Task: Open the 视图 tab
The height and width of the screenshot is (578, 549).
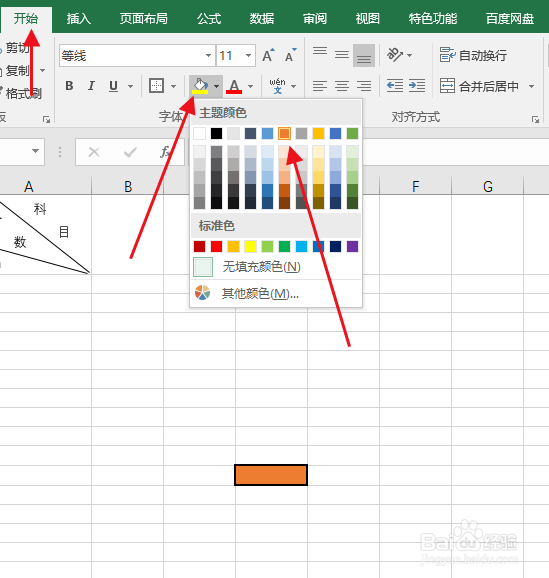Action: [367, 18]
